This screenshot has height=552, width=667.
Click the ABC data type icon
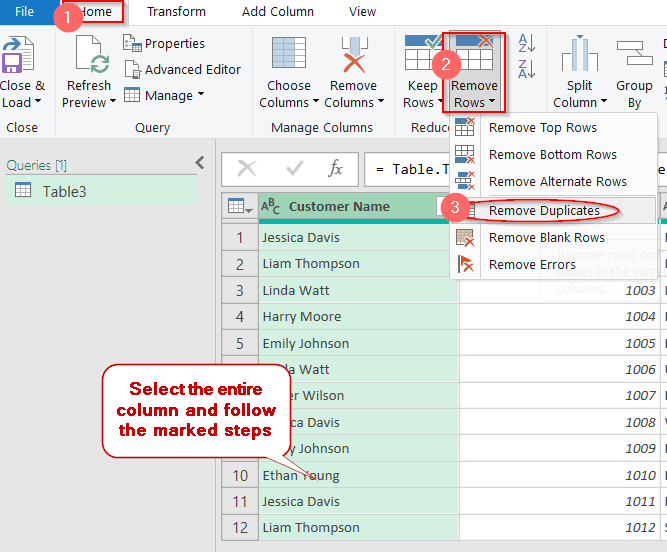point(271,207)
